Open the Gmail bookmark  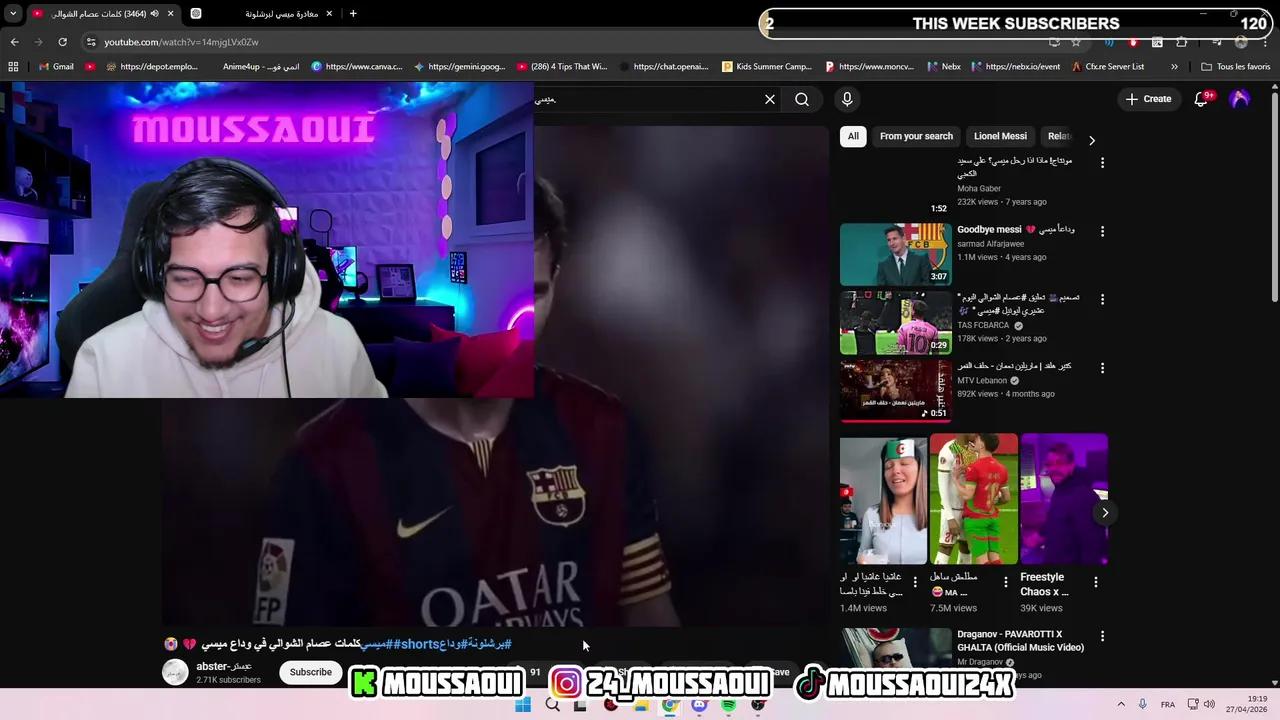pyautogui.click(x=56, y=67)
